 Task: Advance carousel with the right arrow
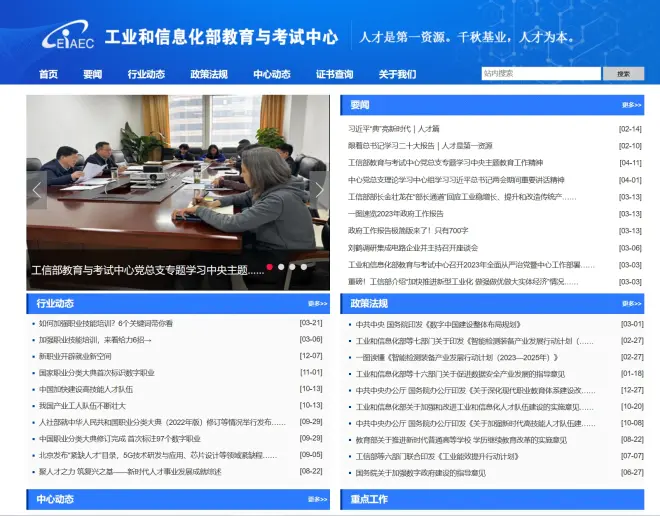319,189
